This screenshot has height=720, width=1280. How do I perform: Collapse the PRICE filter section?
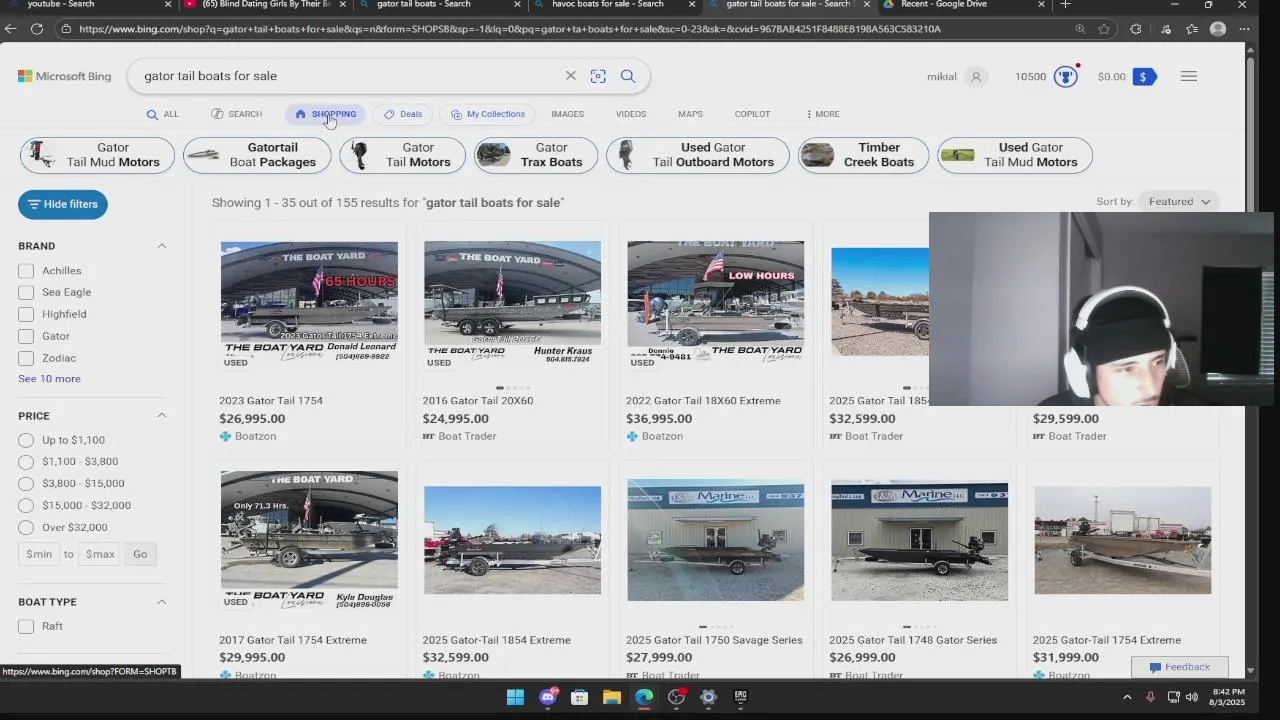point(161,416)
